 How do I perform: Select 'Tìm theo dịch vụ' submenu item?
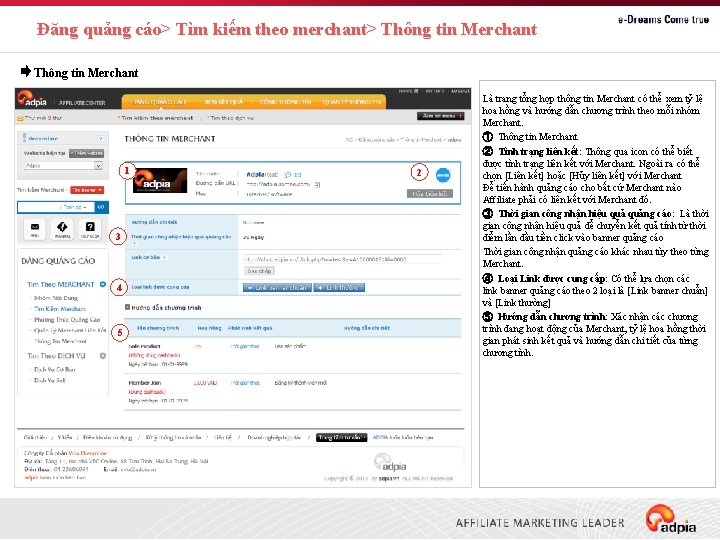pos(231,118)
